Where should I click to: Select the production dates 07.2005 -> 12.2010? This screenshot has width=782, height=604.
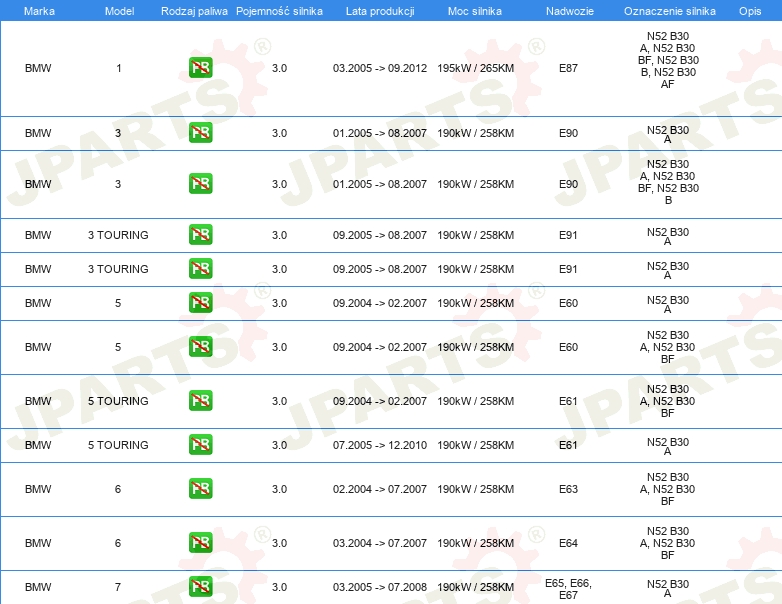click(x=380, y=445)
